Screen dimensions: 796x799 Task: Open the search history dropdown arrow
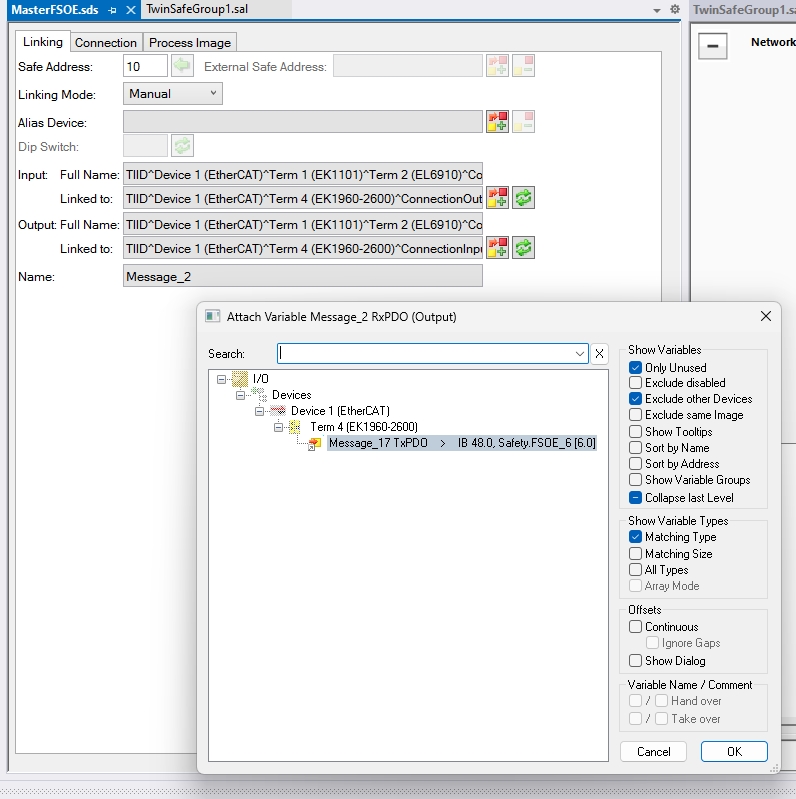tap(580, 353)
